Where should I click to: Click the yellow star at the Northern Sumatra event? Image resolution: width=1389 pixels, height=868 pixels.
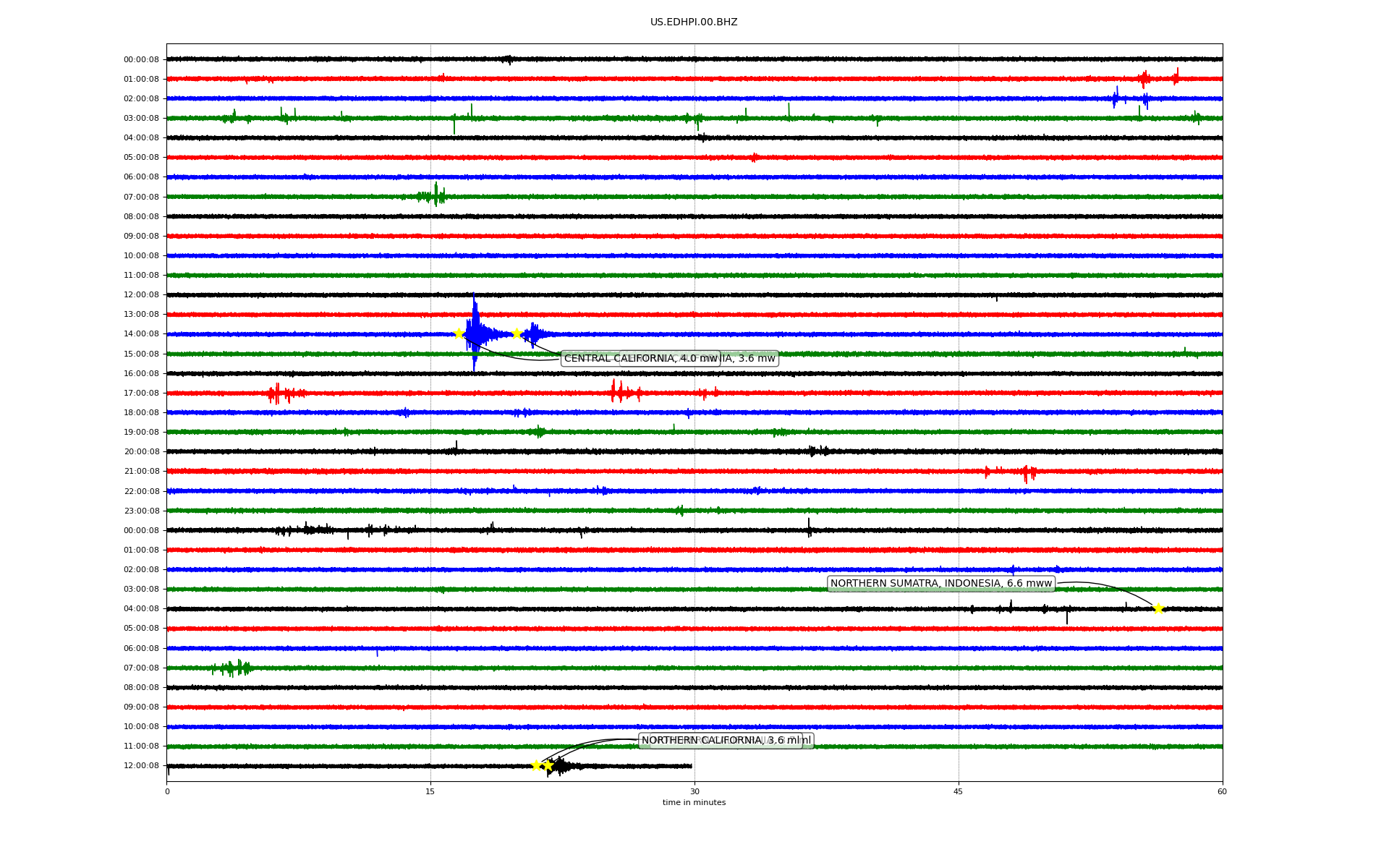click(1157, 608)
